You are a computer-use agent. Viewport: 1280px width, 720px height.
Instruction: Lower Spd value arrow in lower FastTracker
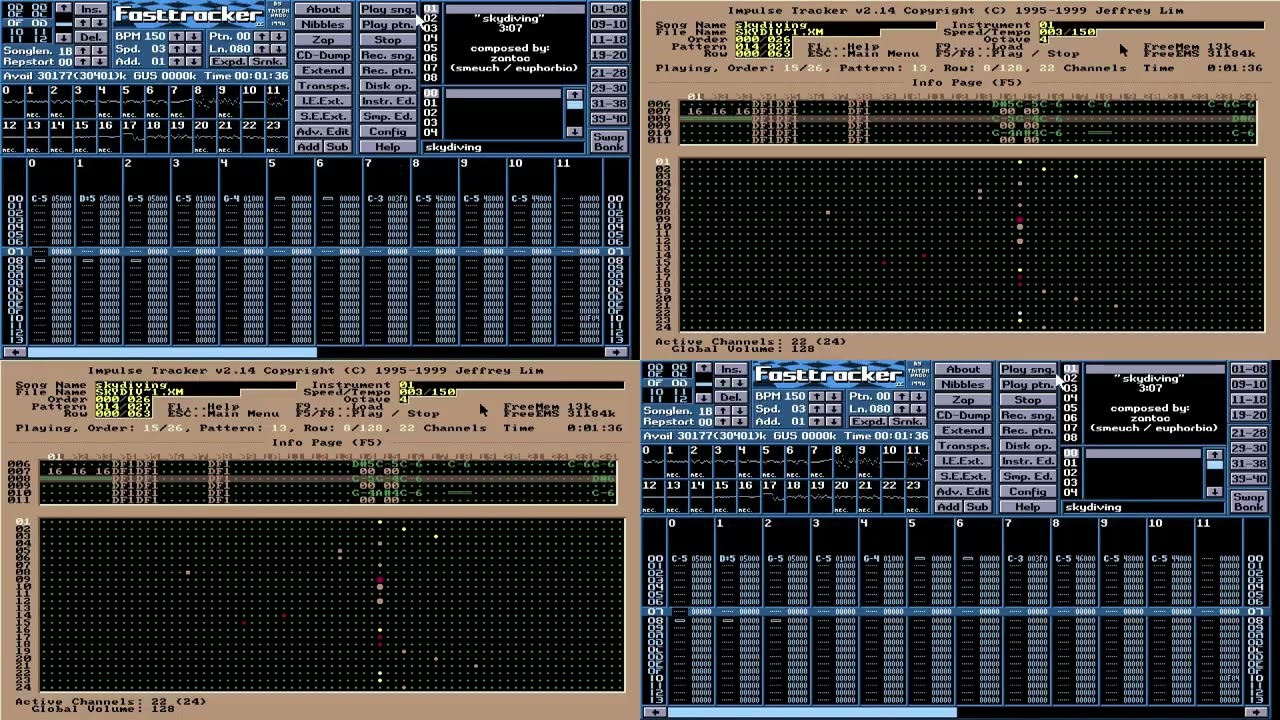click(833, 409)
